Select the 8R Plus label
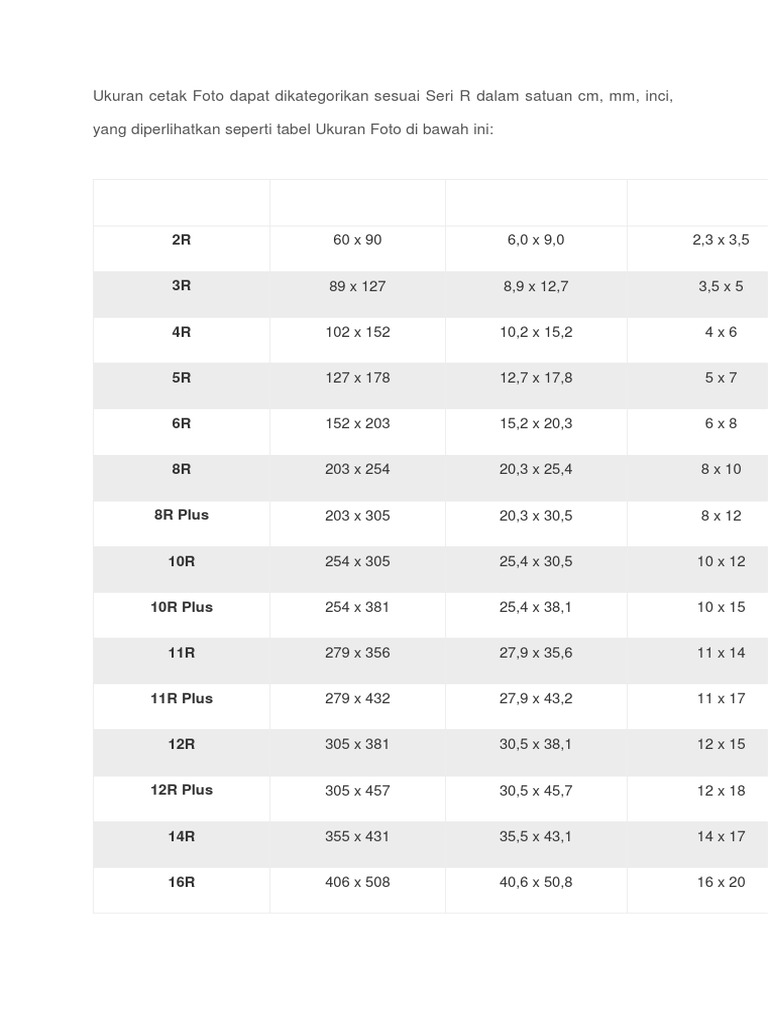The height and width of the screenshot is (1024, 768). point(181,515)
